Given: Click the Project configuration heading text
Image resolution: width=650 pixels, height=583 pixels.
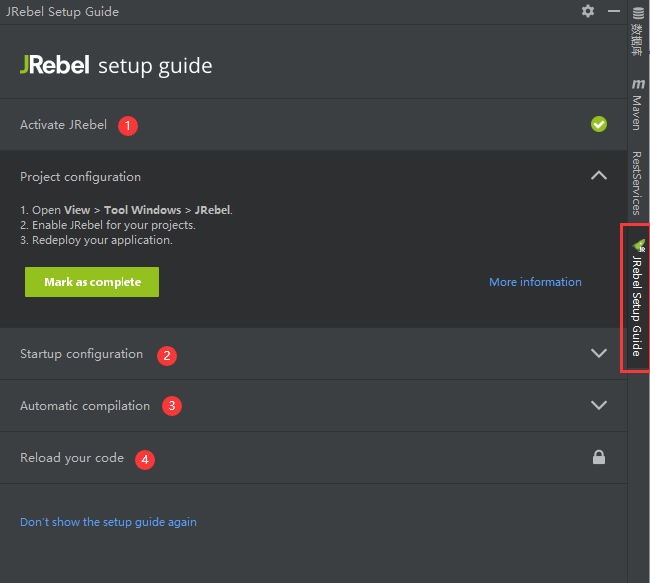Looking at the screenshot, I should [x=80, y=177].
